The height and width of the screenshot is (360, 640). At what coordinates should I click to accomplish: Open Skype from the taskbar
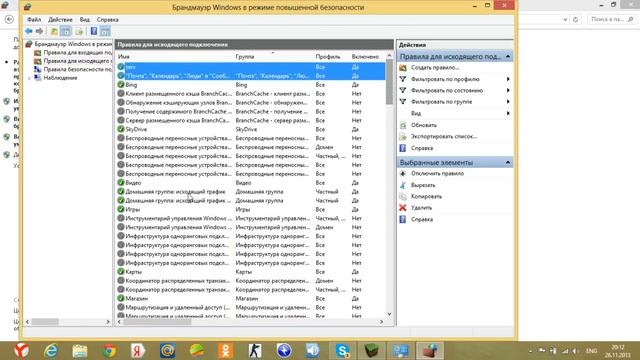(x=342, y=351)
